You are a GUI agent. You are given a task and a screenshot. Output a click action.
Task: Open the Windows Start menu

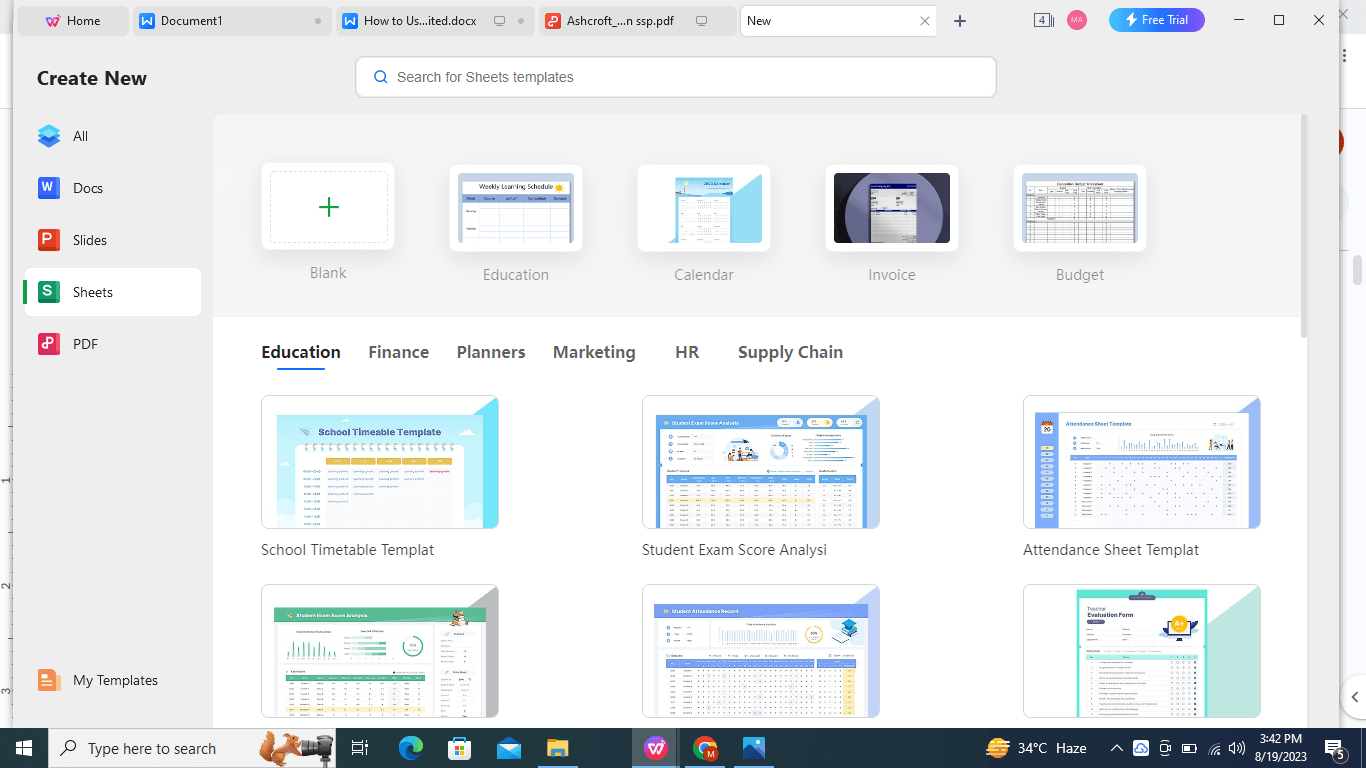tap(22, 748)
